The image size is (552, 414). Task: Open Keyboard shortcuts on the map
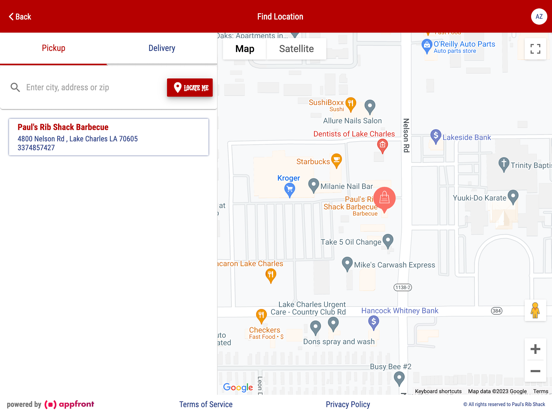[438, 391]
